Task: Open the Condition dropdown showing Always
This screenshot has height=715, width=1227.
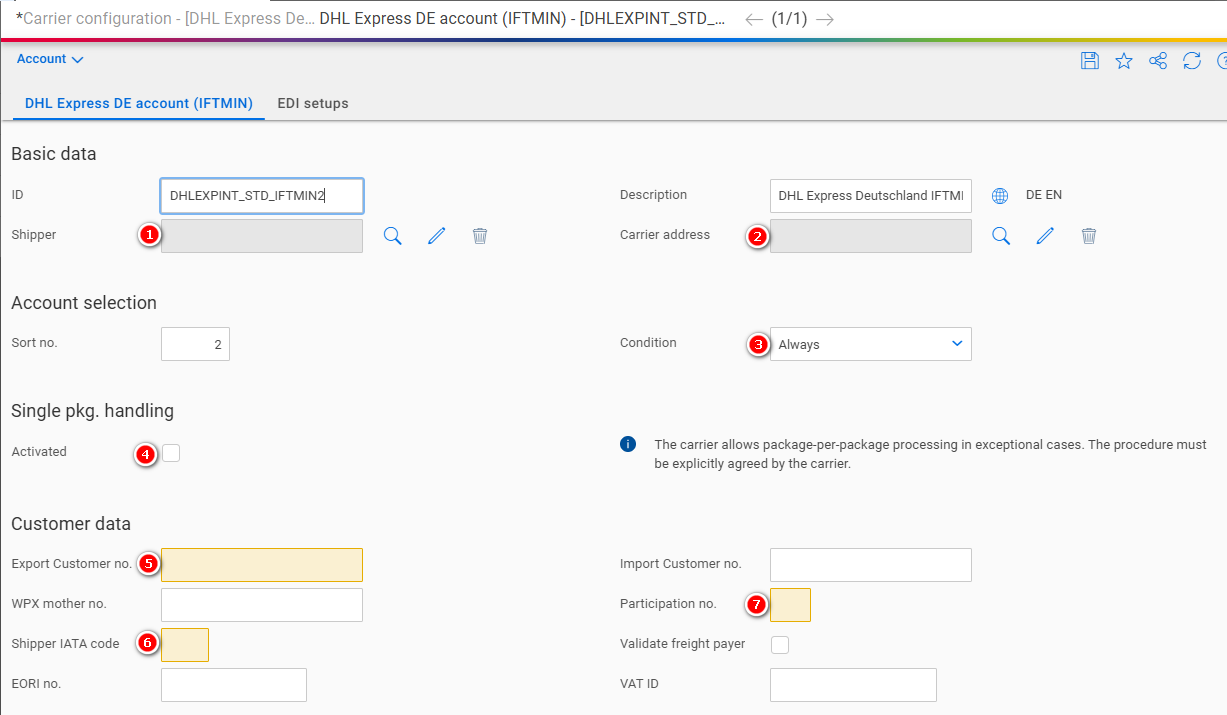Action: tap(871, 344)
